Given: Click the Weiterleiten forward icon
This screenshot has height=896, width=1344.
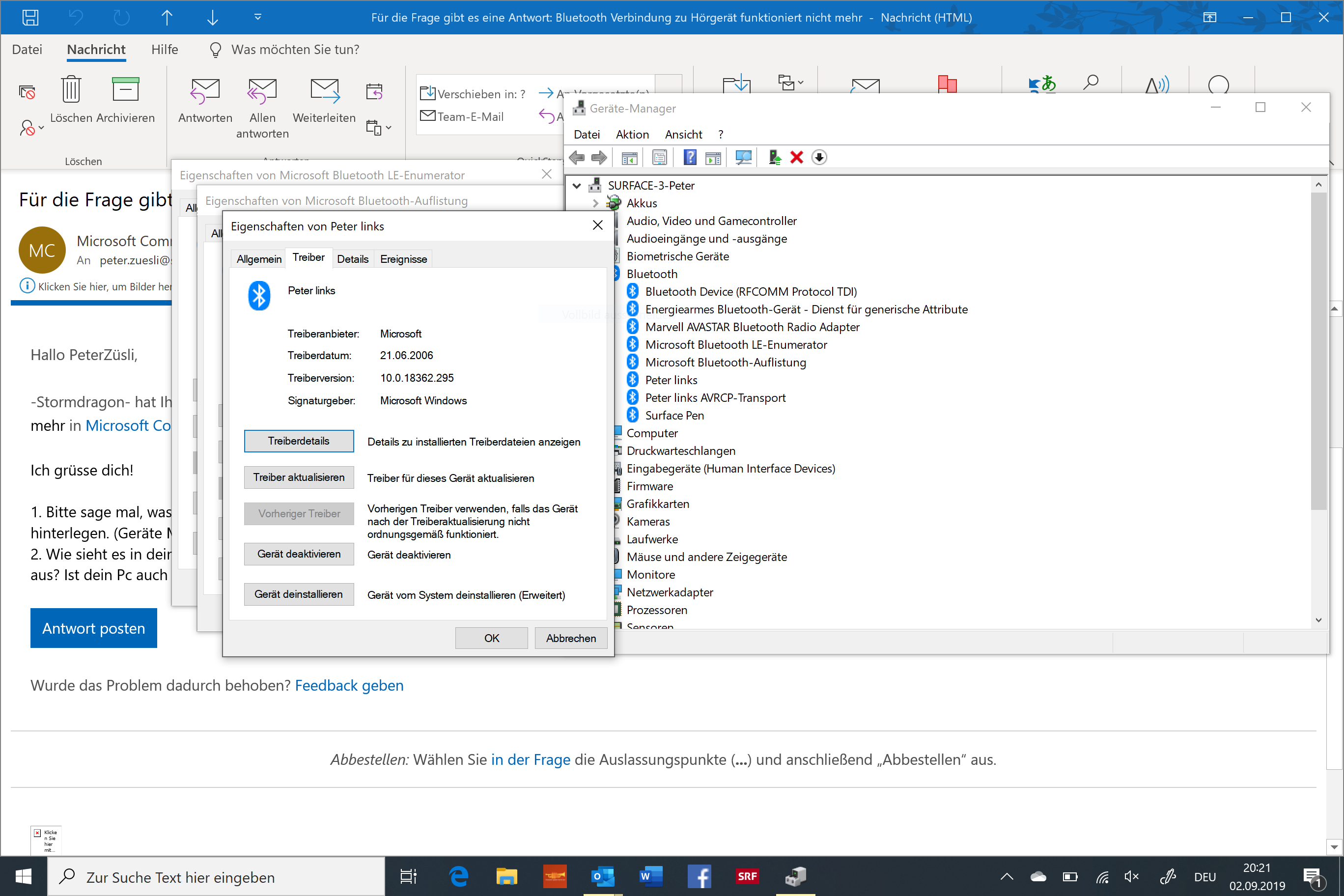Looking at the screenshot, I should pyautogui.click(x=324, y=91).
